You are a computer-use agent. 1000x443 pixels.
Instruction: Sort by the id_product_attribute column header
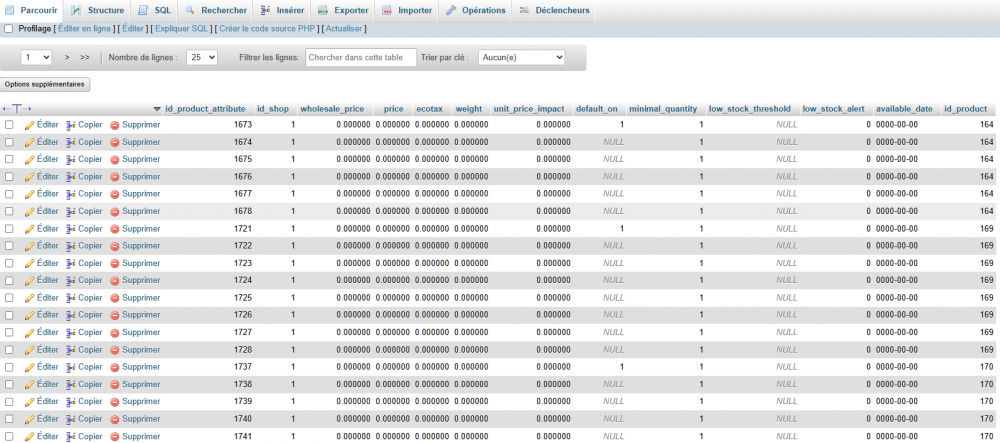coord(205,108)
